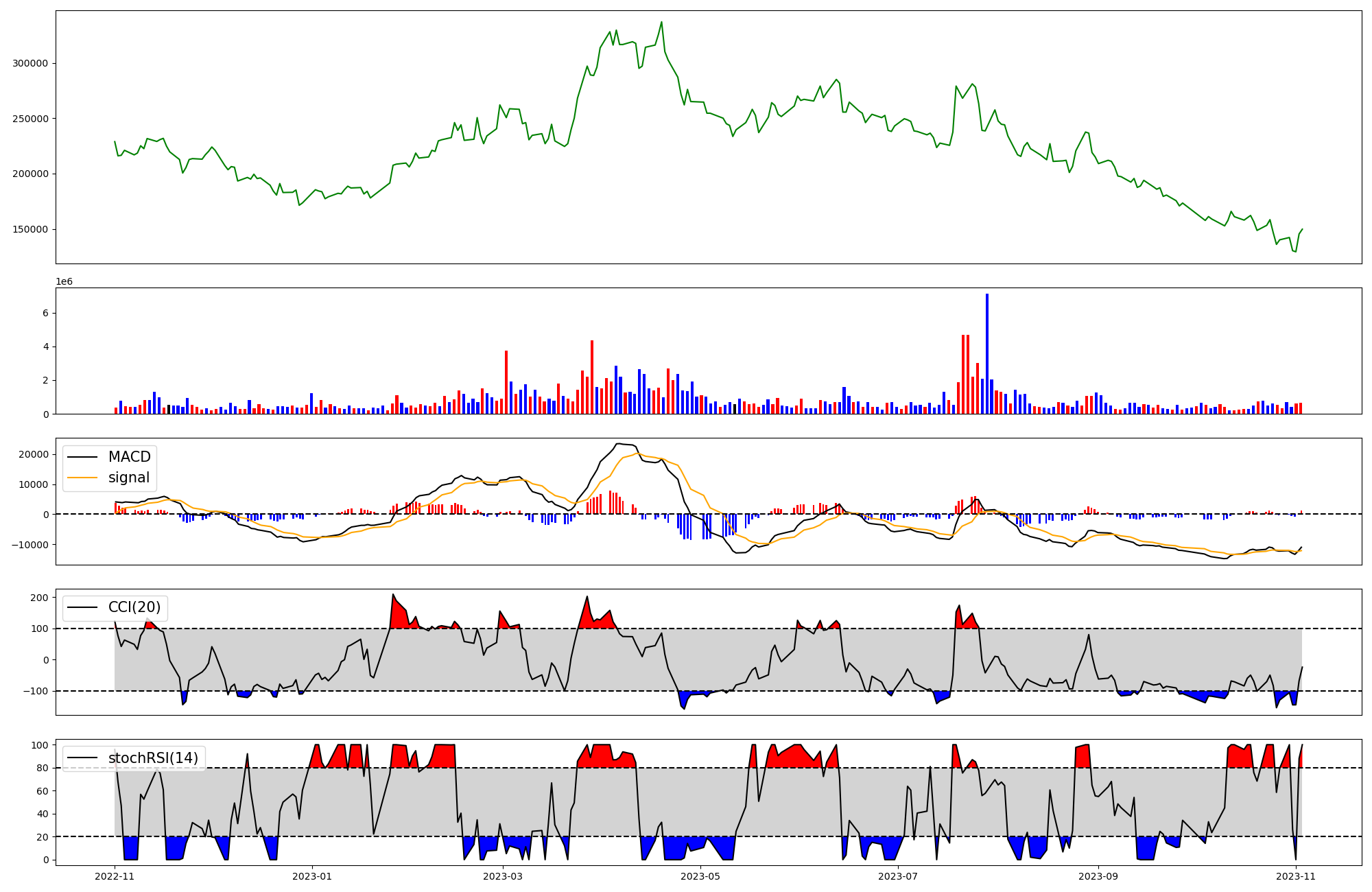This screenshot has width=1372, height=892.
Task: Click the 2023-03 x-axis date label
Action: click(x=503, y=876)
